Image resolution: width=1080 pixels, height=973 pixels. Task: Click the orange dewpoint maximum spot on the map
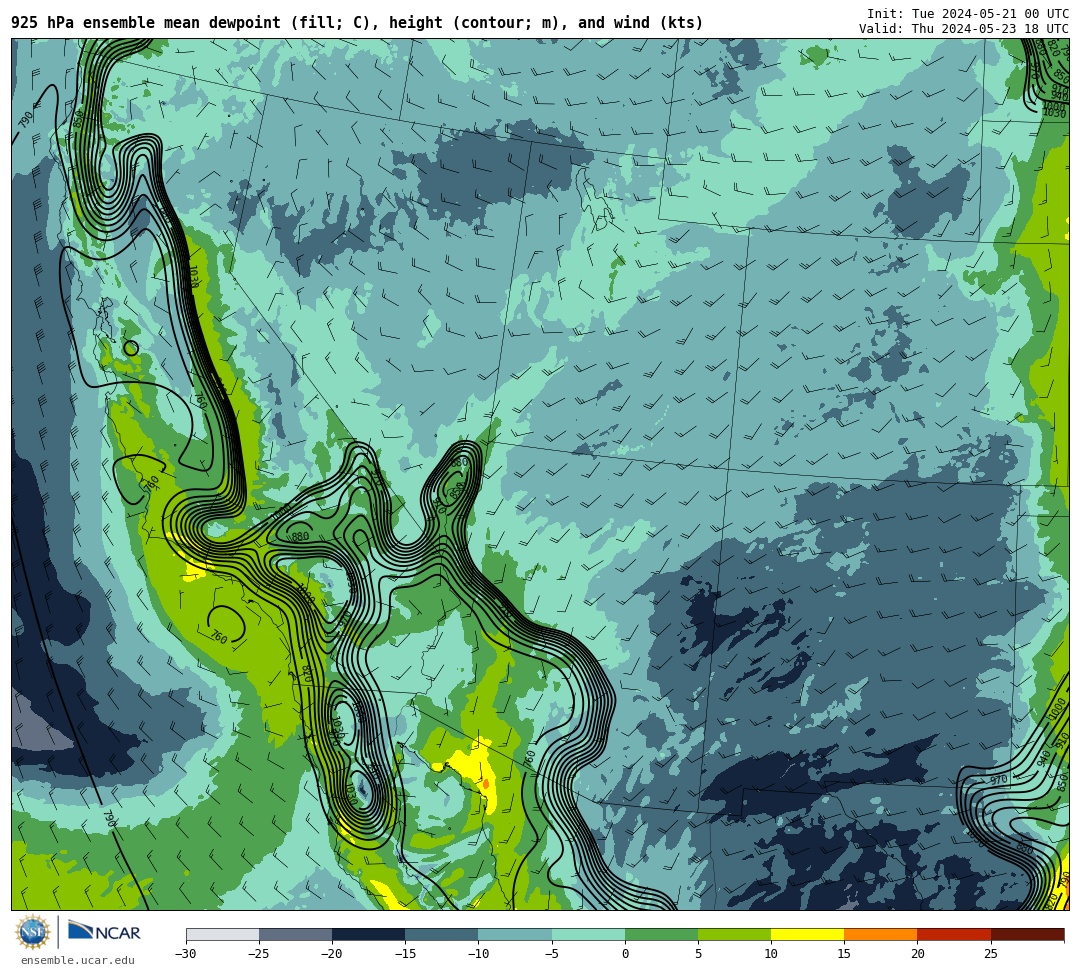(x=486, y=784)
